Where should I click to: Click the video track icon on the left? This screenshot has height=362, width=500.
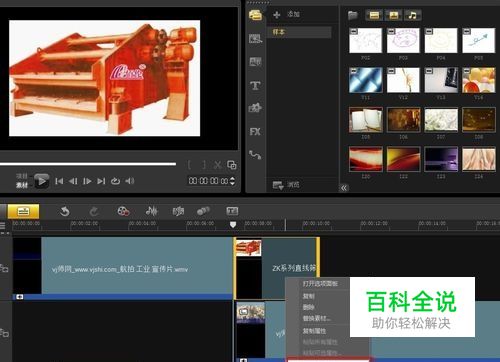4,268
